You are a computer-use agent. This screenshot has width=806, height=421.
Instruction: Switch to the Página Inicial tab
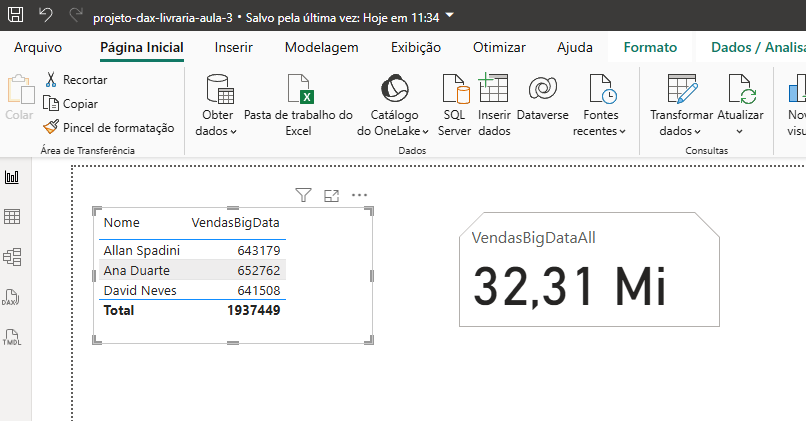click(142, 47)
